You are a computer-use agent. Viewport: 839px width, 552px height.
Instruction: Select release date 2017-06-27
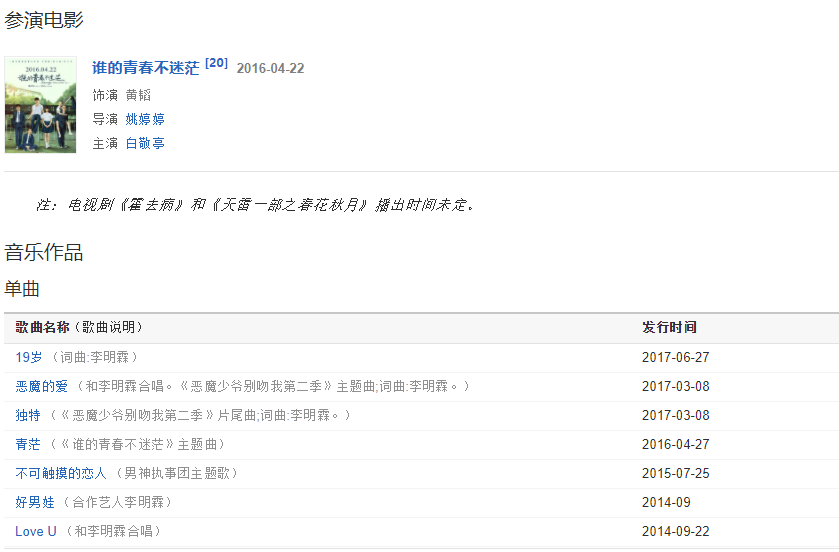[x=676, y=357]
